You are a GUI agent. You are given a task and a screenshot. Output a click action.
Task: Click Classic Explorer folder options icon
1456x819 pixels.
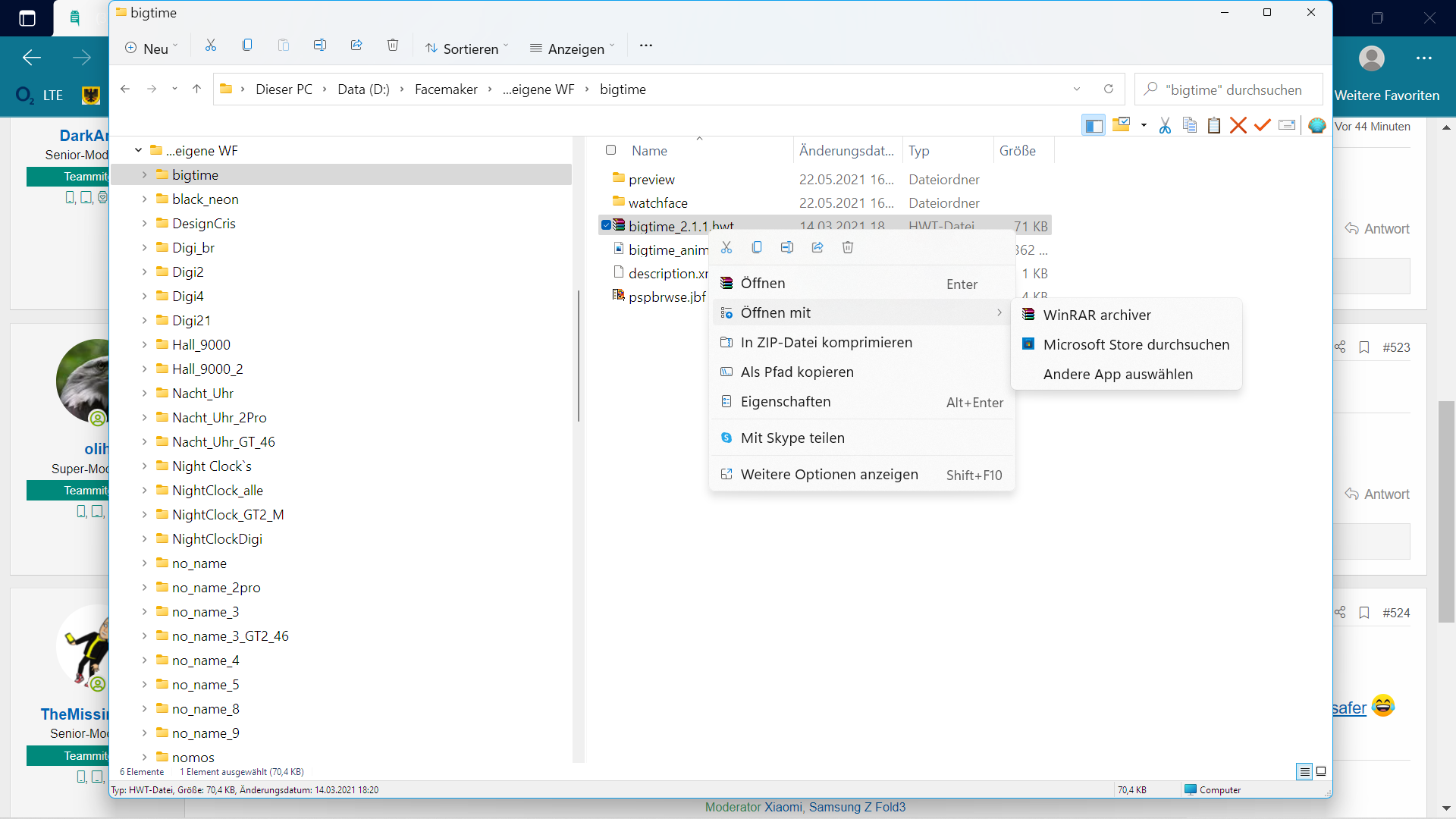click(1121, 125)
